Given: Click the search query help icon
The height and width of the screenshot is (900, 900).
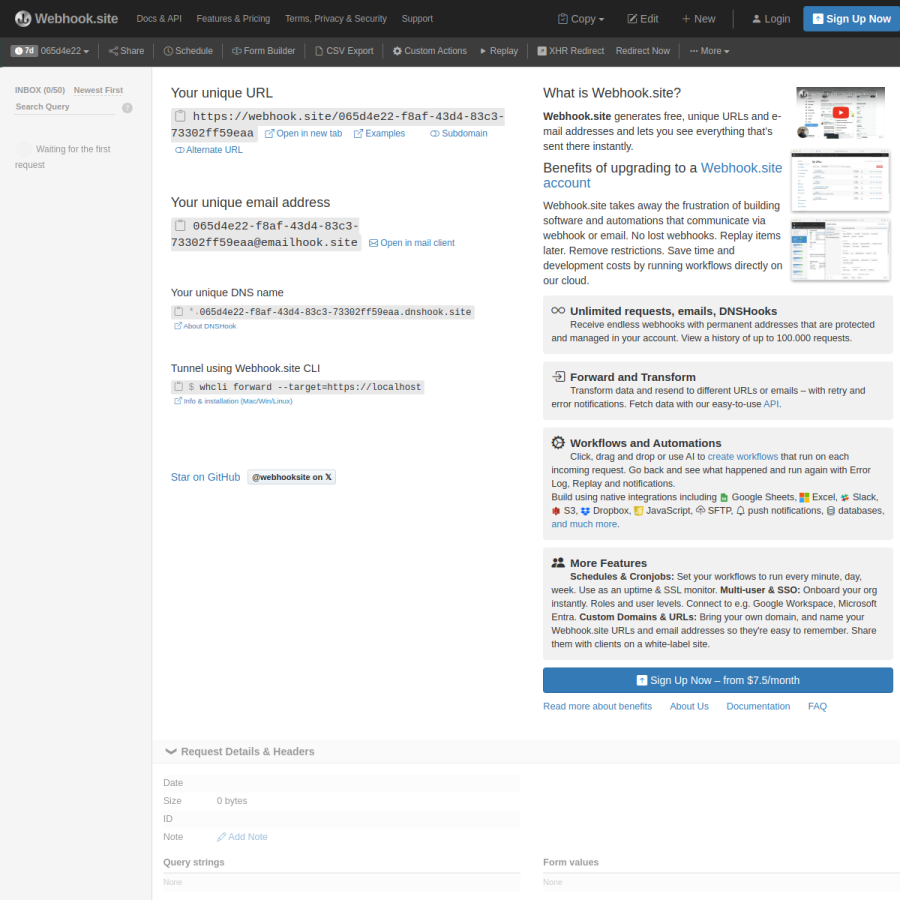Looking at the screenshot, I should [x=127, y=108].
